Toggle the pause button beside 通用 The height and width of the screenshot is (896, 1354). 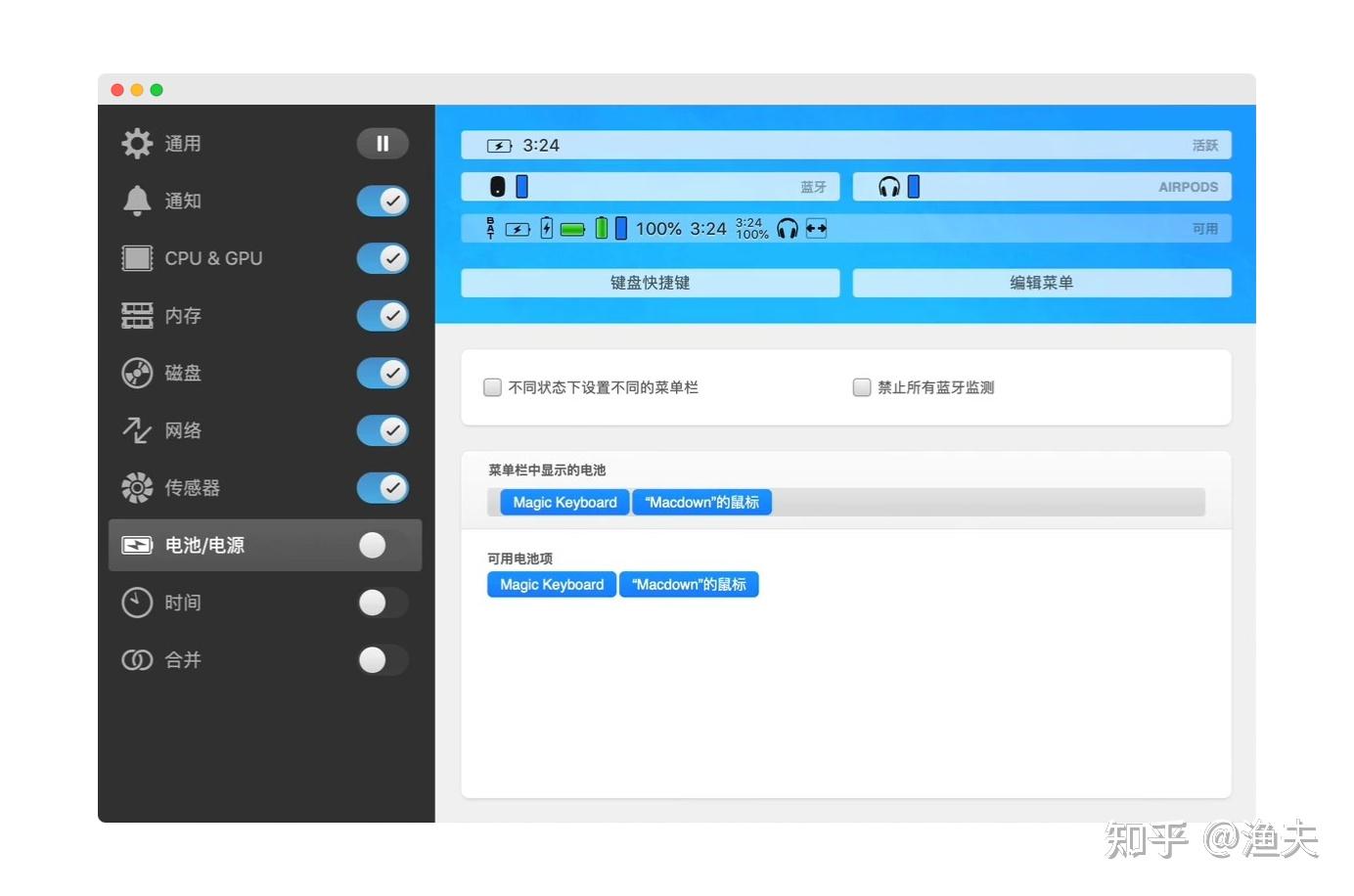383,144
